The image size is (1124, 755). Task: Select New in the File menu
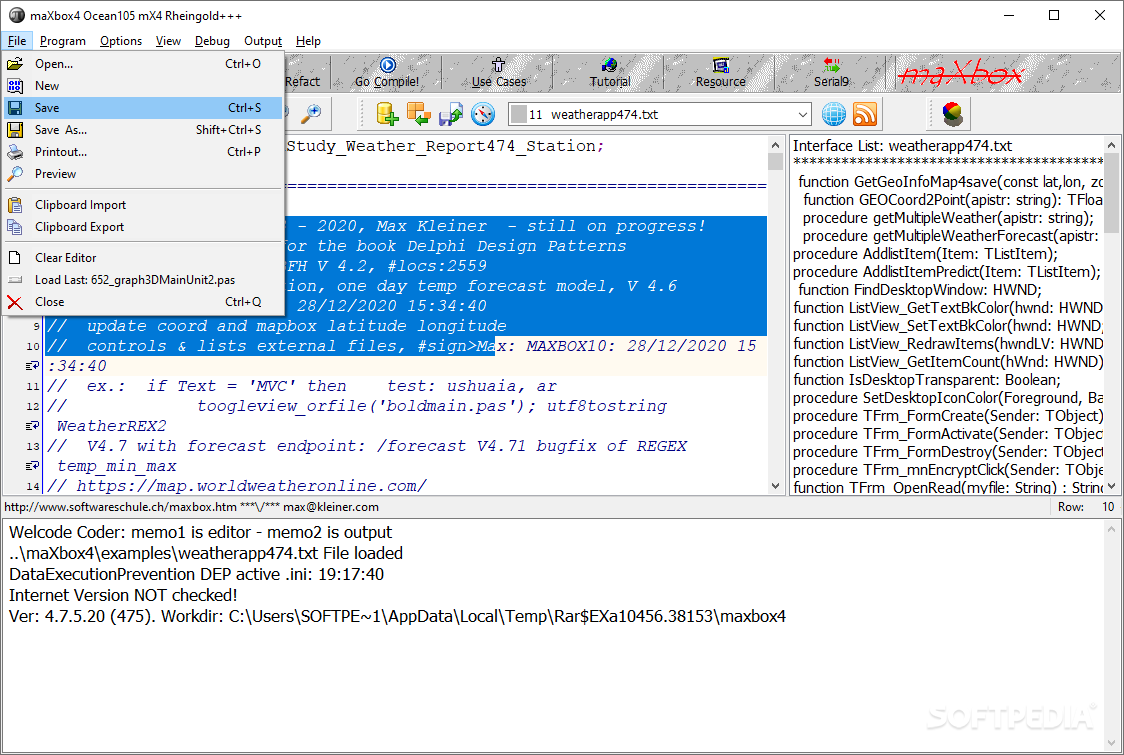tap(143, 86)
